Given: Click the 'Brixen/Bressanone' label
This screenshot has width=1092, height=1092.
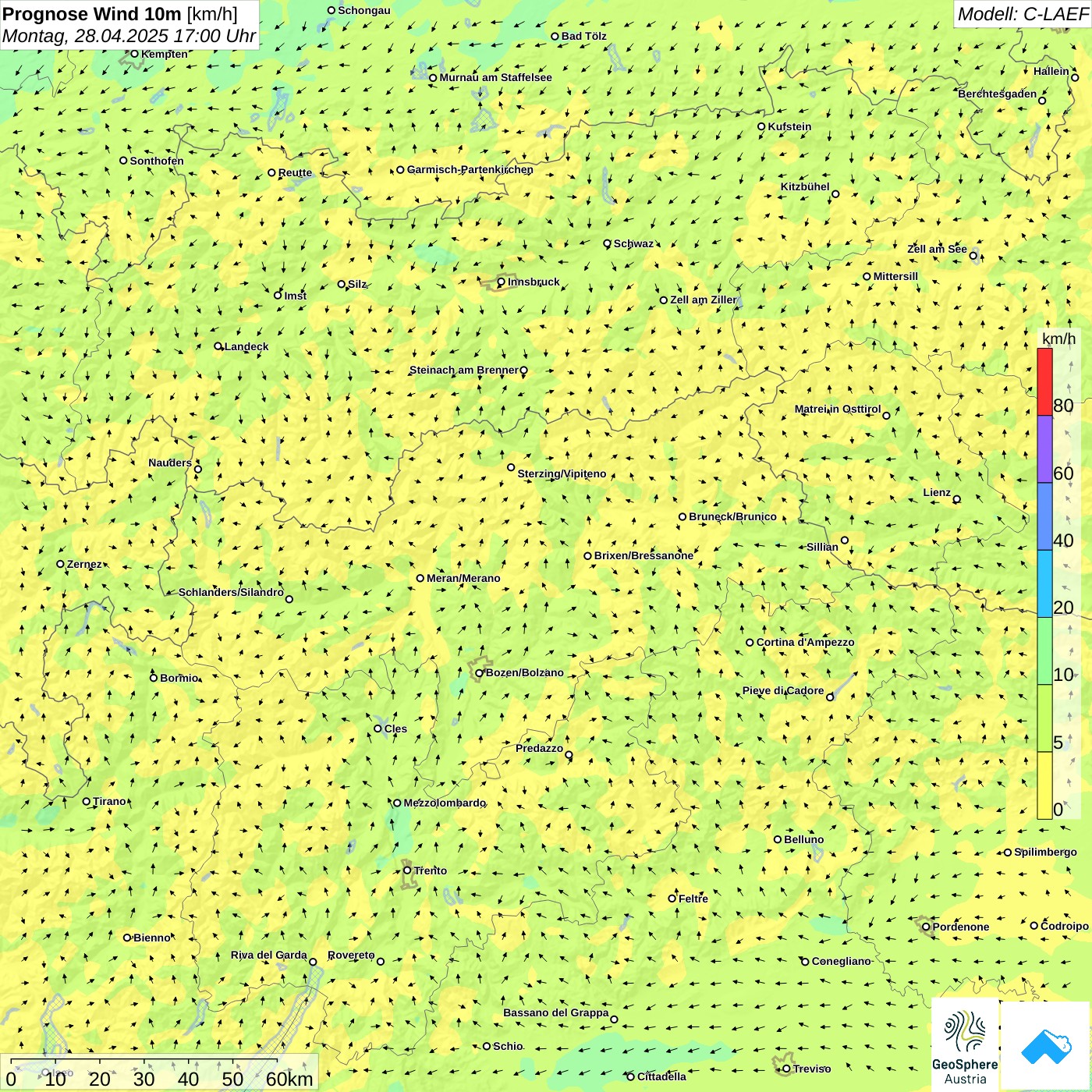Looking at the screenshot, I should coord(643,555).
